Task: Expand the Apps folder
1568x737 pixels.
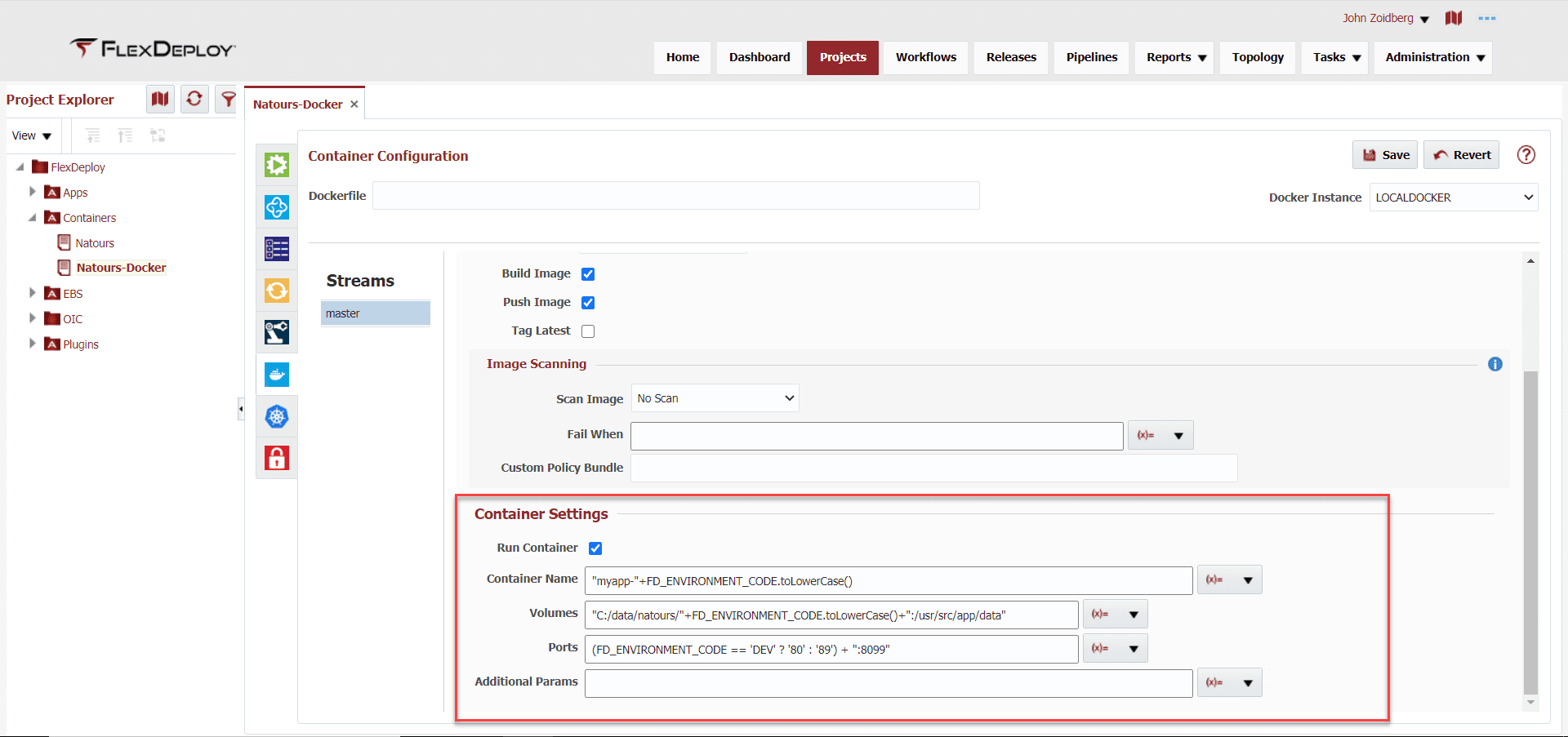Action: 33,192
